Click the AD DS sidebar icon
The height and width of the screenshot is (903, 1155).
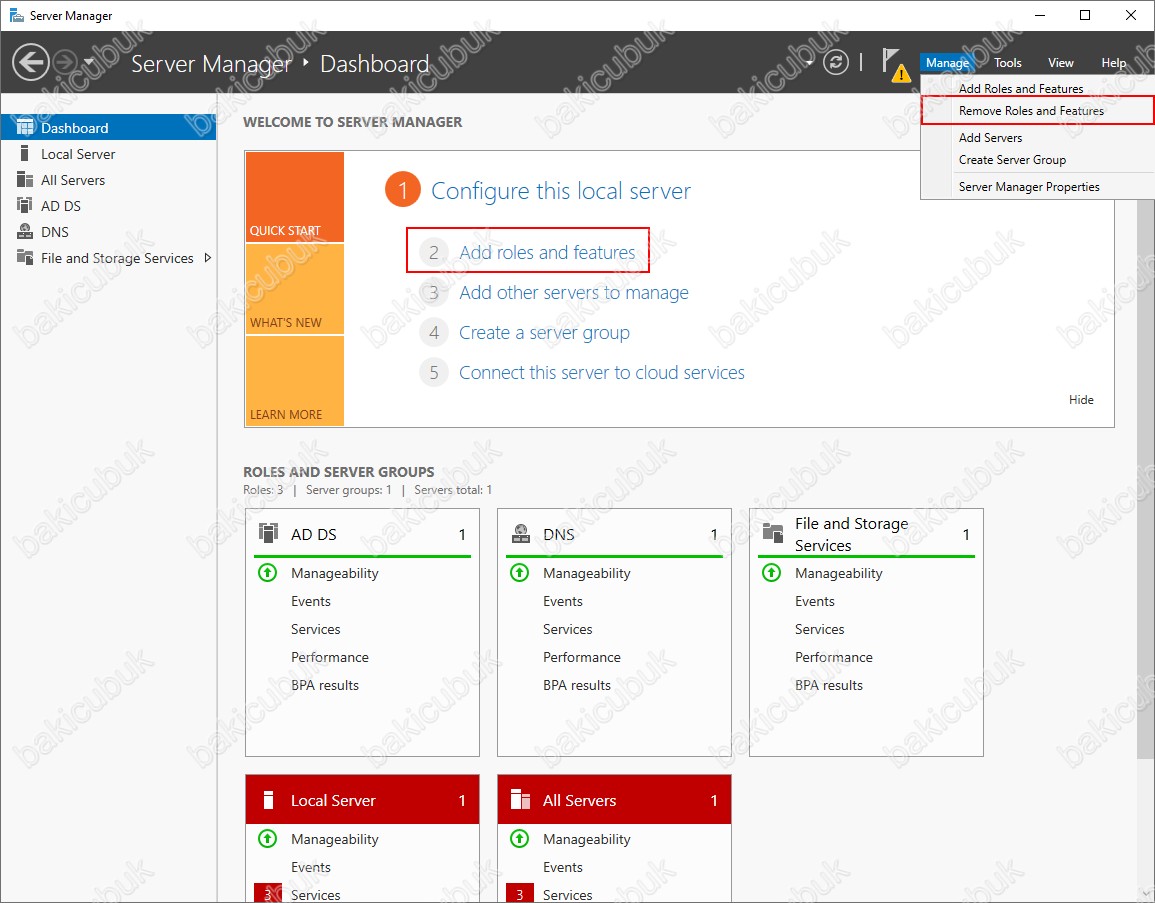[24, 205]
